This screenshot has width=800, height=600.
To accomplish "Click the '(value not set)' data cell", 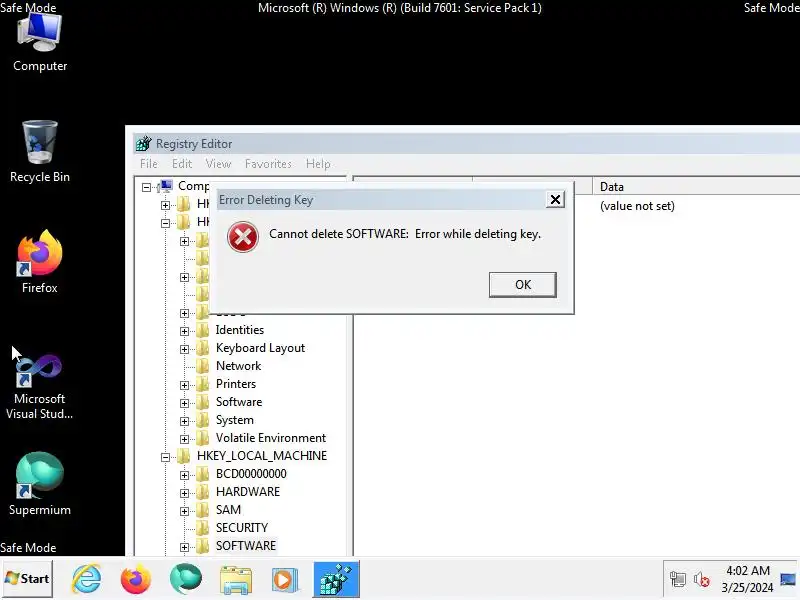I will coord(637,206).
